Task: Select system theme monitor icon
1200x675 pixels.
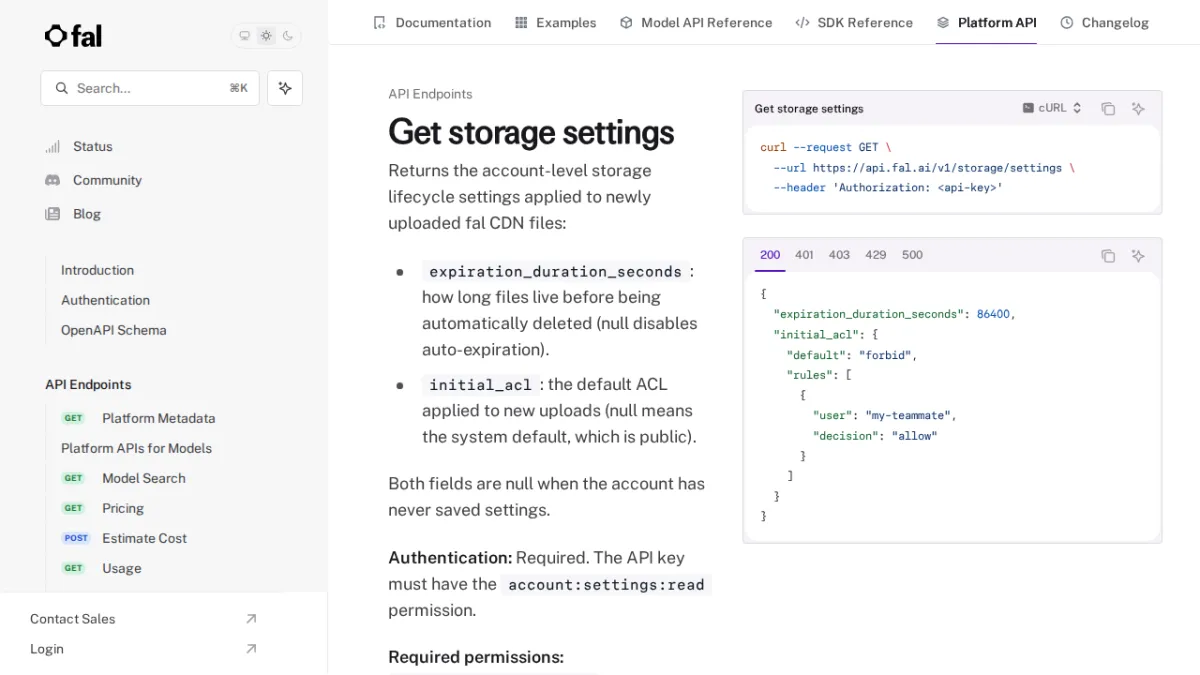Action: click(245, 36)
